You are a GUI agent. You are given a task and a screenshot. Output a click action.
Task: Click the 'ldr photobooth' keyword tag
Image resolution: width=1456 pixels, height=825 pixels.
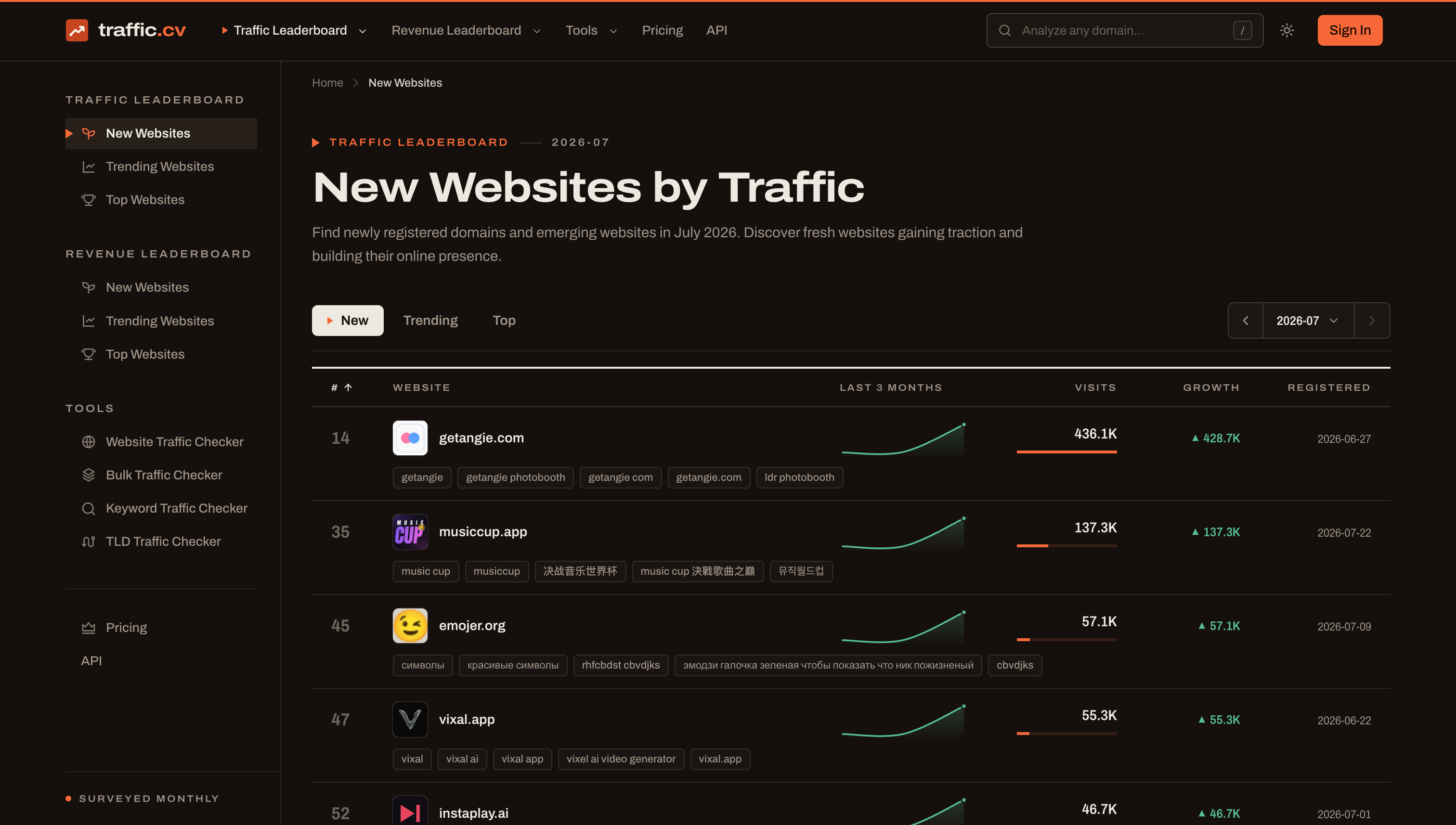pos(799,477)
